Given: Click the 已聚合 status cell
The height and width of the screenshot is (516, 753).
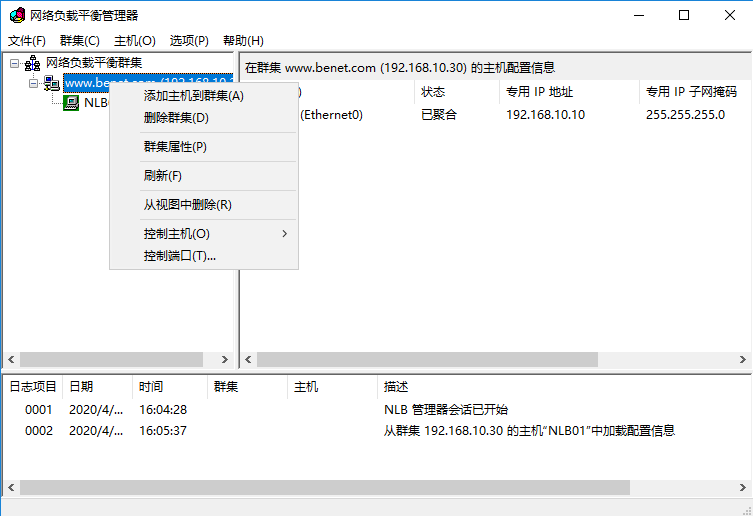Looking at the screenshot, I should 439,115.
